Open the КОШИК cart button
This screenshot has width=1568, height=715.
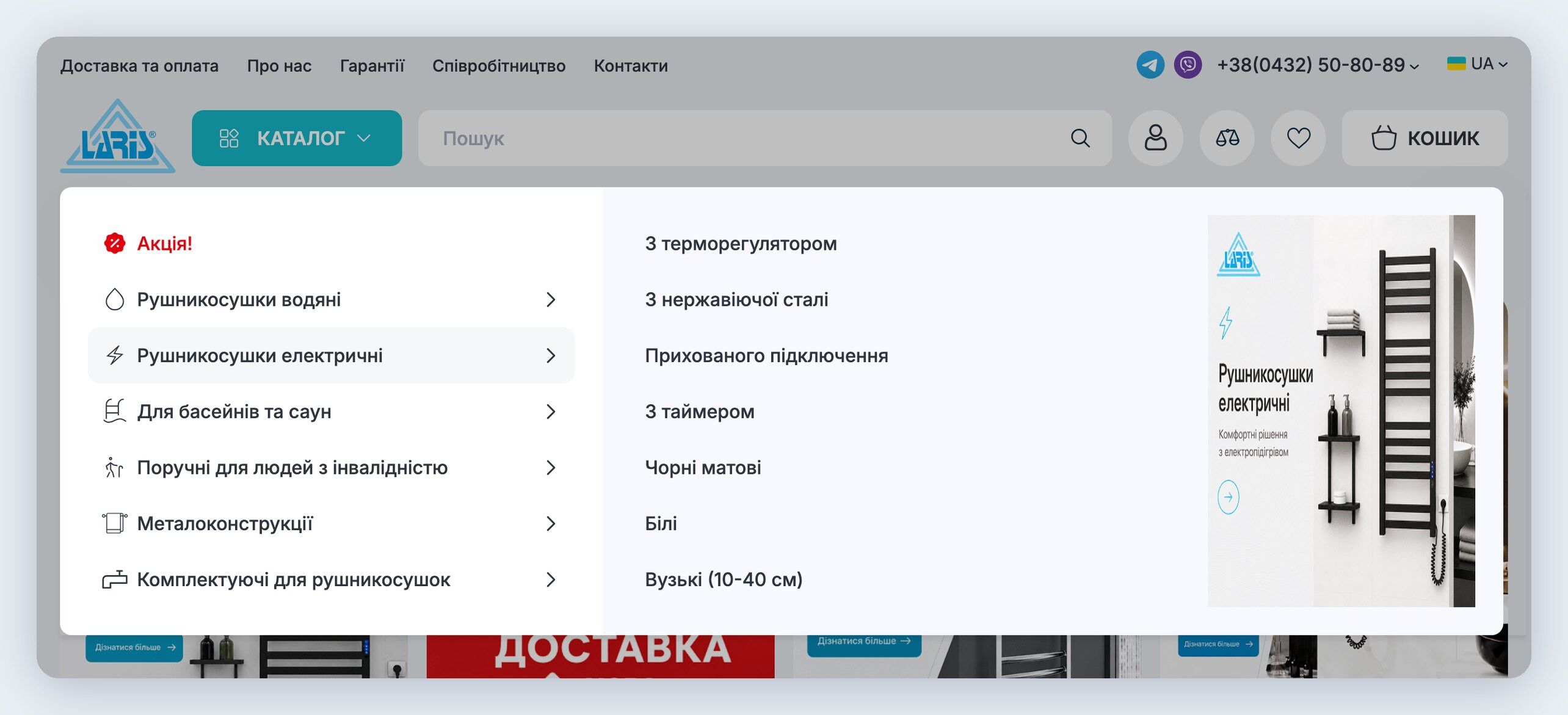tap(1425, 138)
